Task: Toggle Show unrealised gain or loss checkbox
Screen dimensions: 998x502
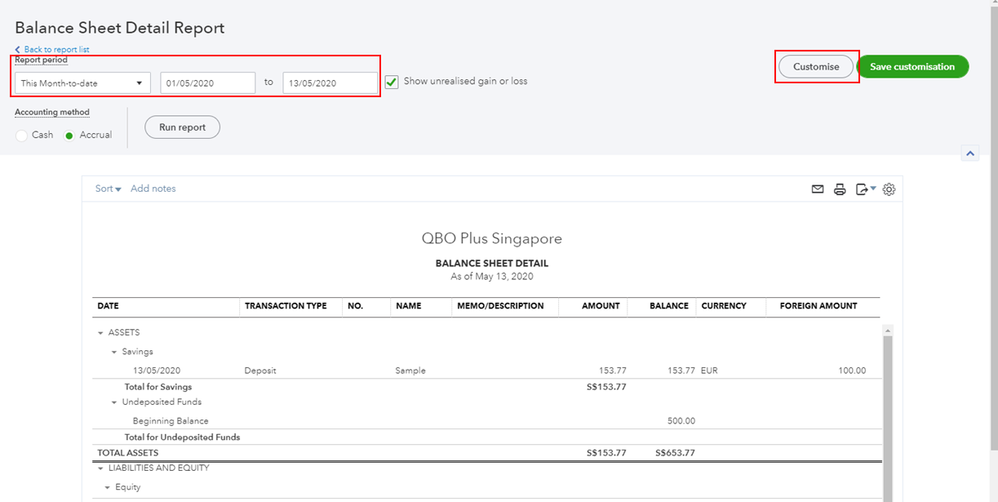Action: [392, 81]
